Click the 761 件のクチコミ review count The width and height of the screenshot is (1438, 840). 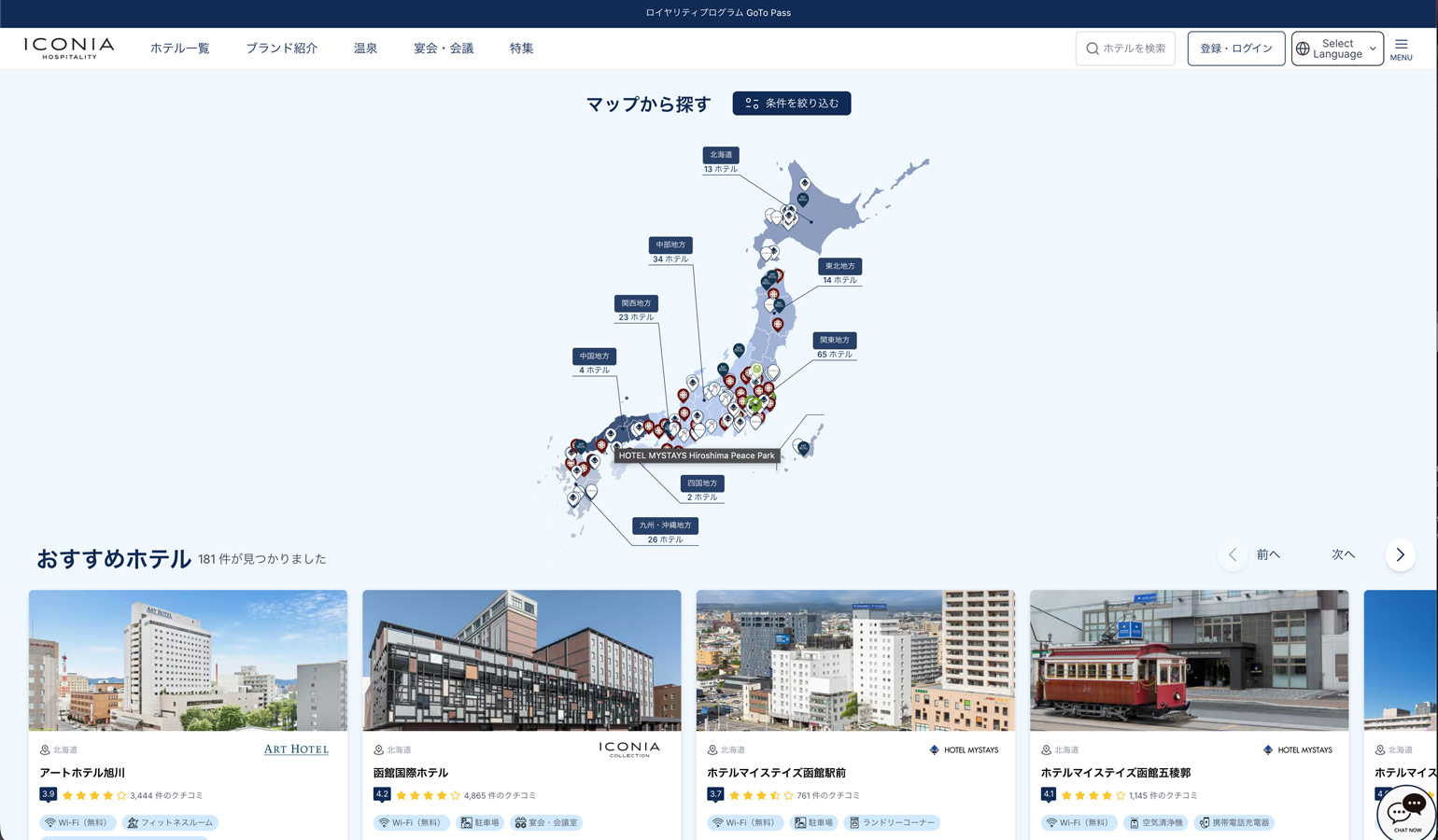click(x=828, y=796)
